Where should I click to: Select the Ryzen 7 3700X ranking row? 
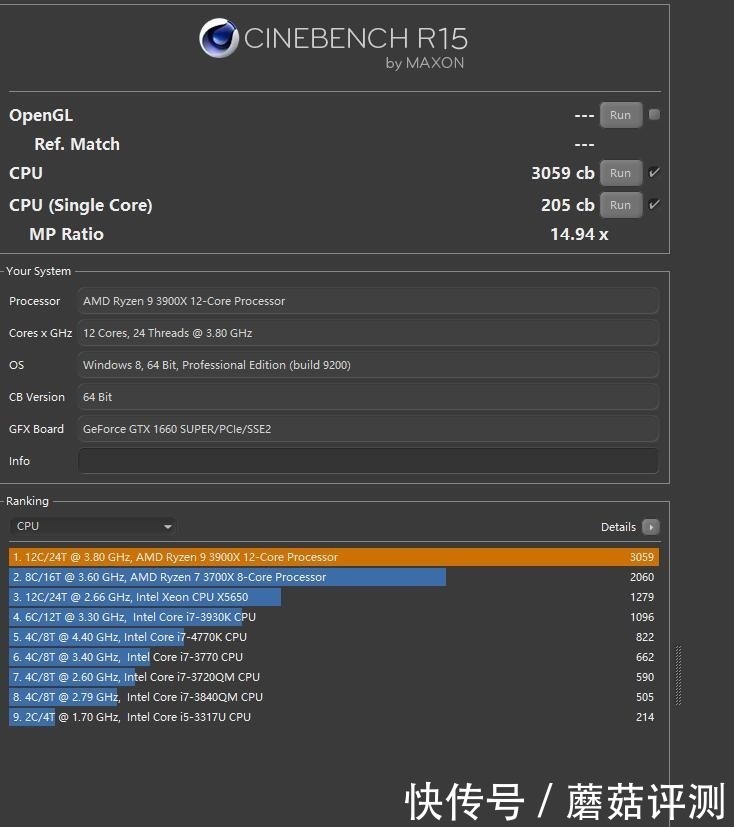pos(333,577)
